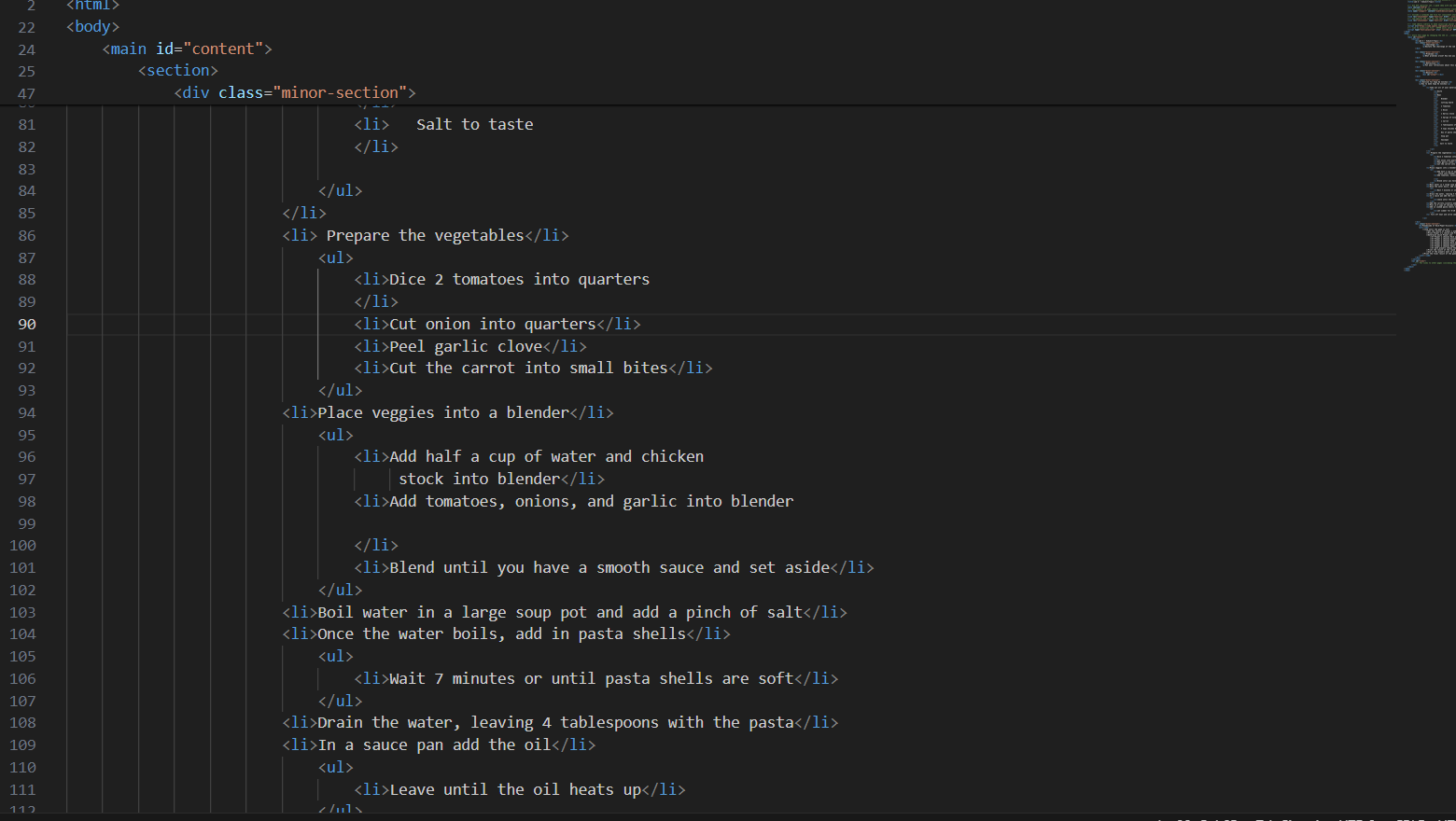Click line number 103 in gutter
Viewport: 1456px width, 821px height.
tap(22, 612)
